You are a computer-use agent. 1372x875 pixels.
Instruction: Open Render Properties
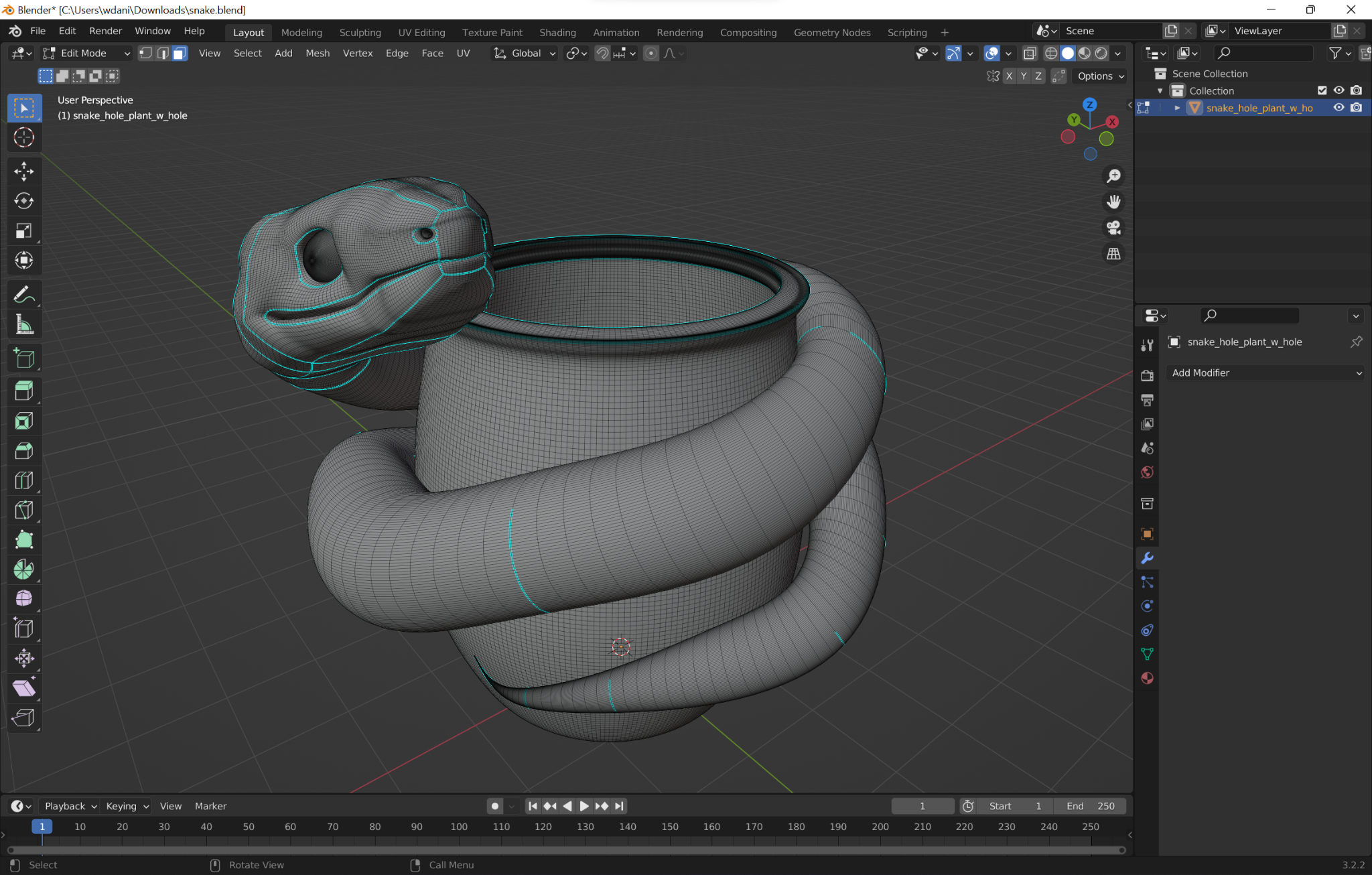[x=1147, y=375]
